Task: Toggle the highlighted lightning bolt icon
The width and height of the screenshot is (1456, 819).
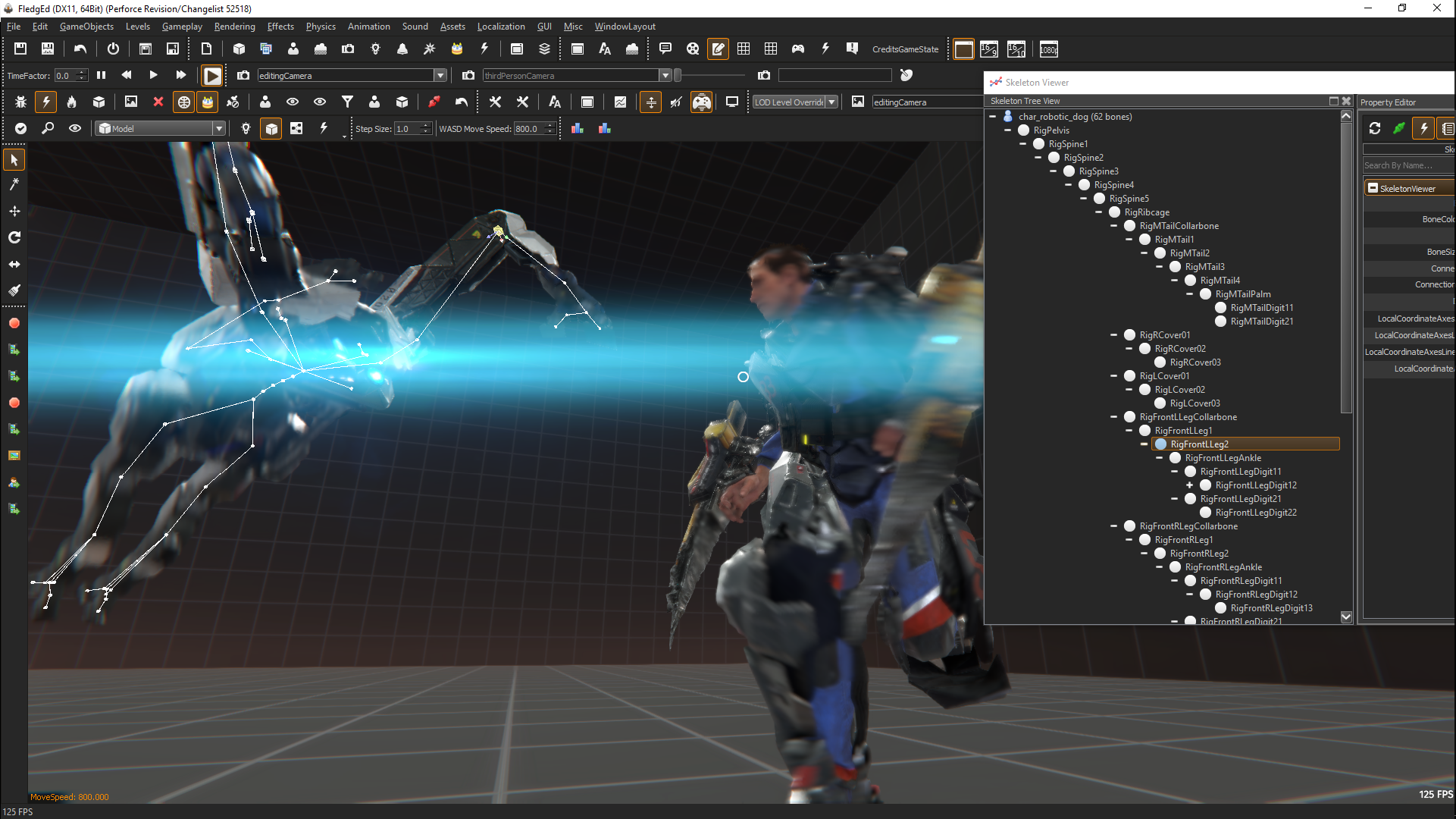Action: 45,102
